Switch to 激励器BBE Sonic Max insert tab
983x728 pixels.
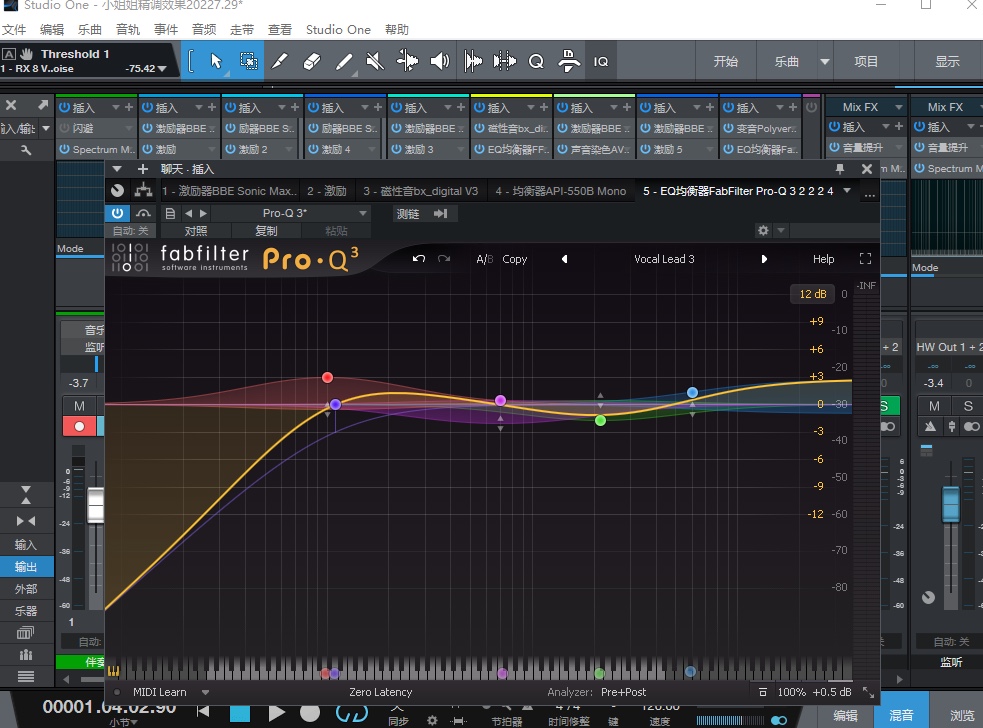pos(228,191)
